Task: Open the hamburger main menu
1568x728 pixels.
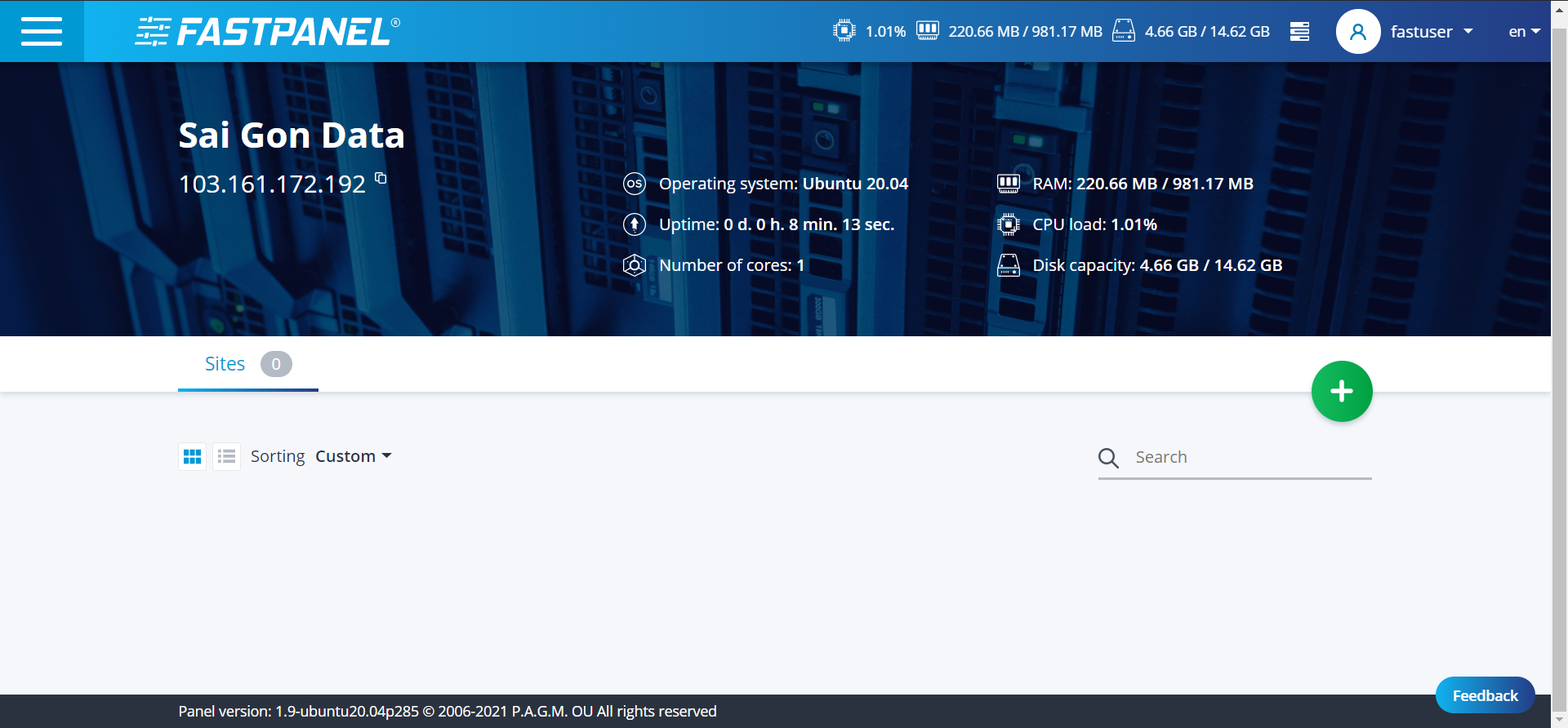Action: (42, 31)
